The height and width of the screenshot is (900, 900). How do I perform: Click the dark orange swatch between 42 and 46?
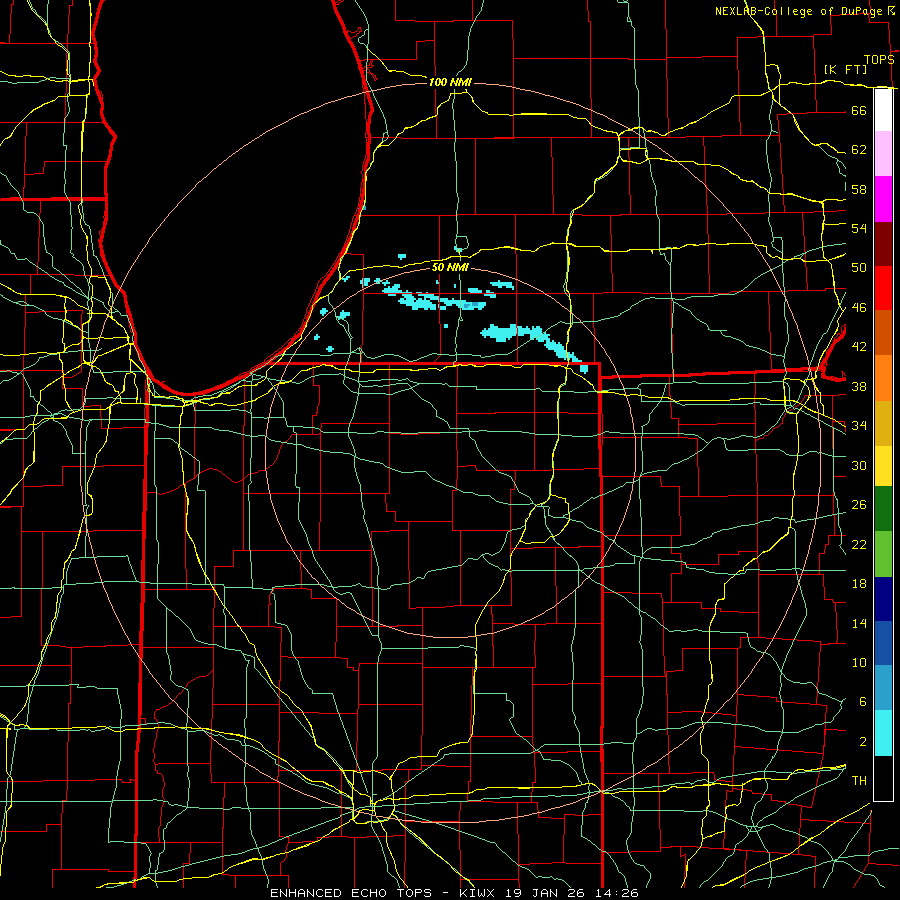pos(883,332)
